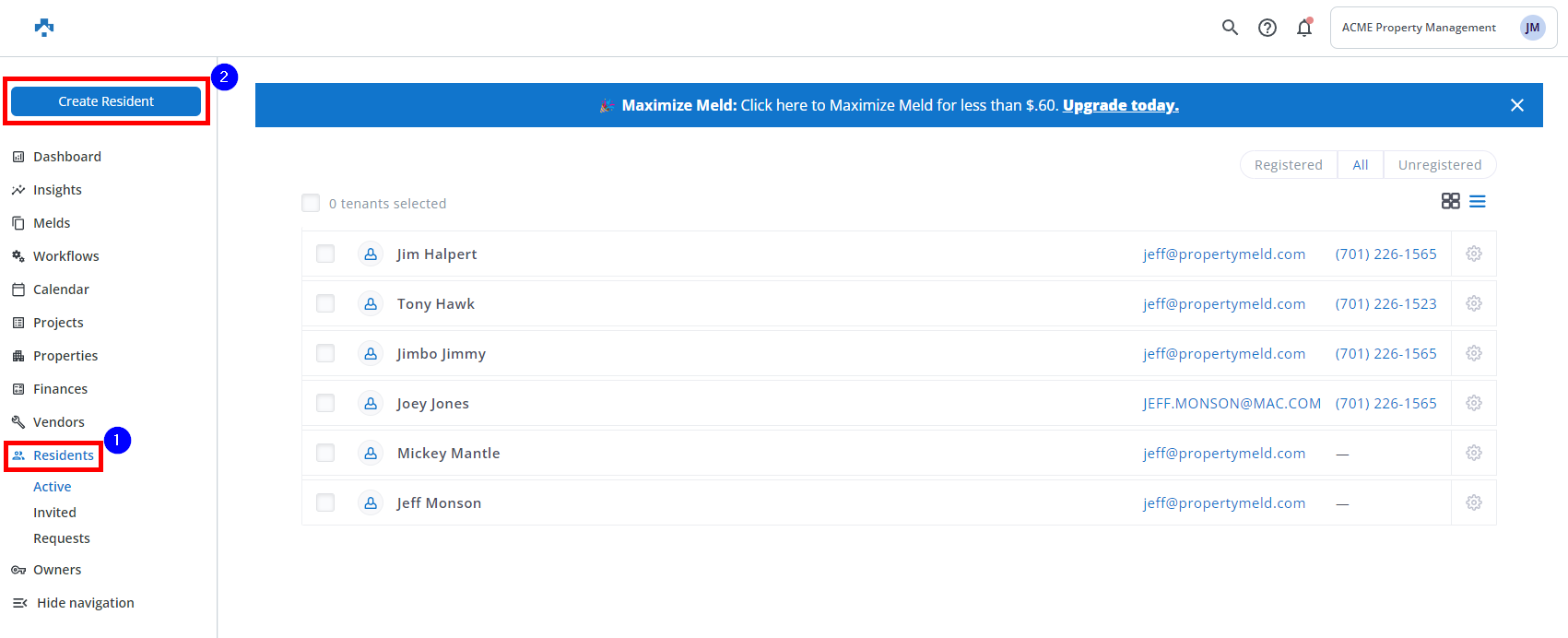Open gear options for Mickey Mantle
1568x638 pixels.
pyautogui.click(x=1474, y=453)
